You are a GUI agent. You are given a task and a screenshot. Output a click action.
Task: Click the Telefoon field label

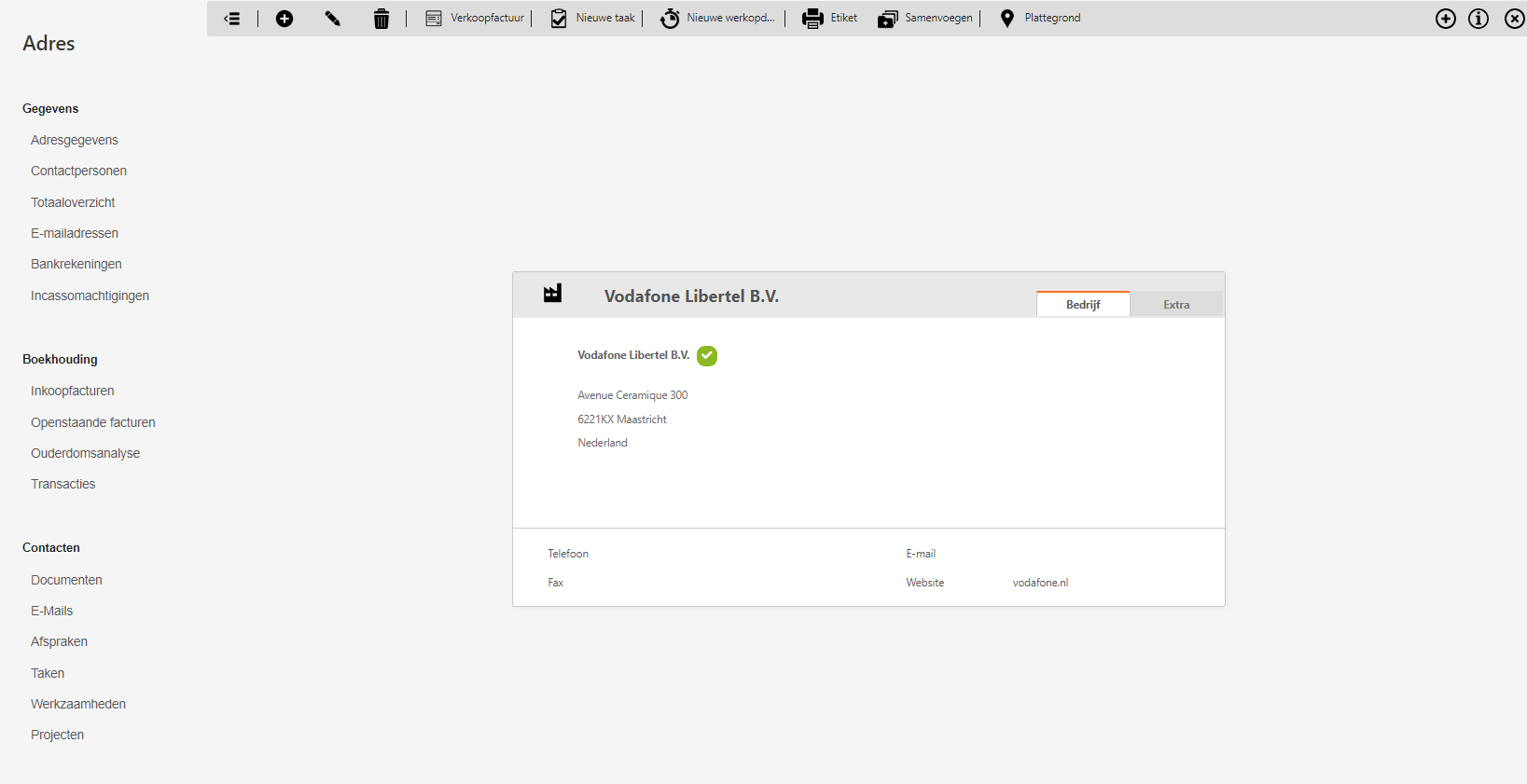coord(568,554)
